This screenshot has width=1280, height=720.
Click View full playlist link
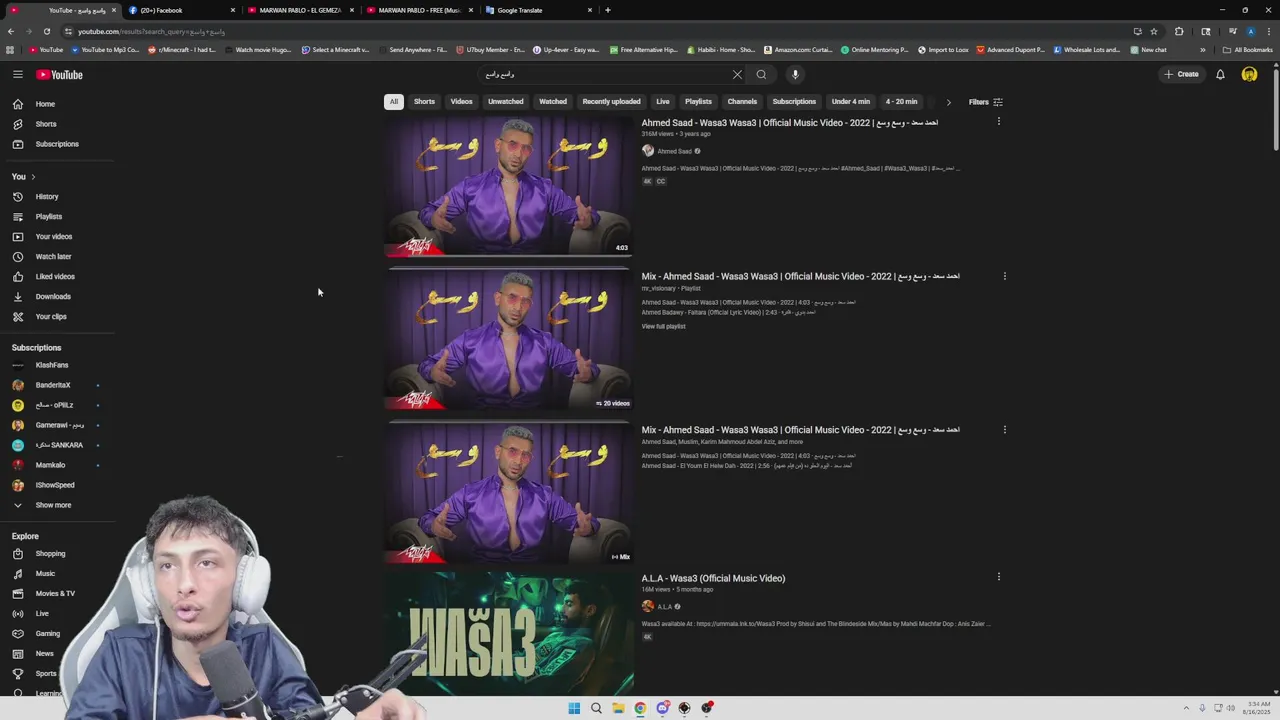tap(663, 327)
